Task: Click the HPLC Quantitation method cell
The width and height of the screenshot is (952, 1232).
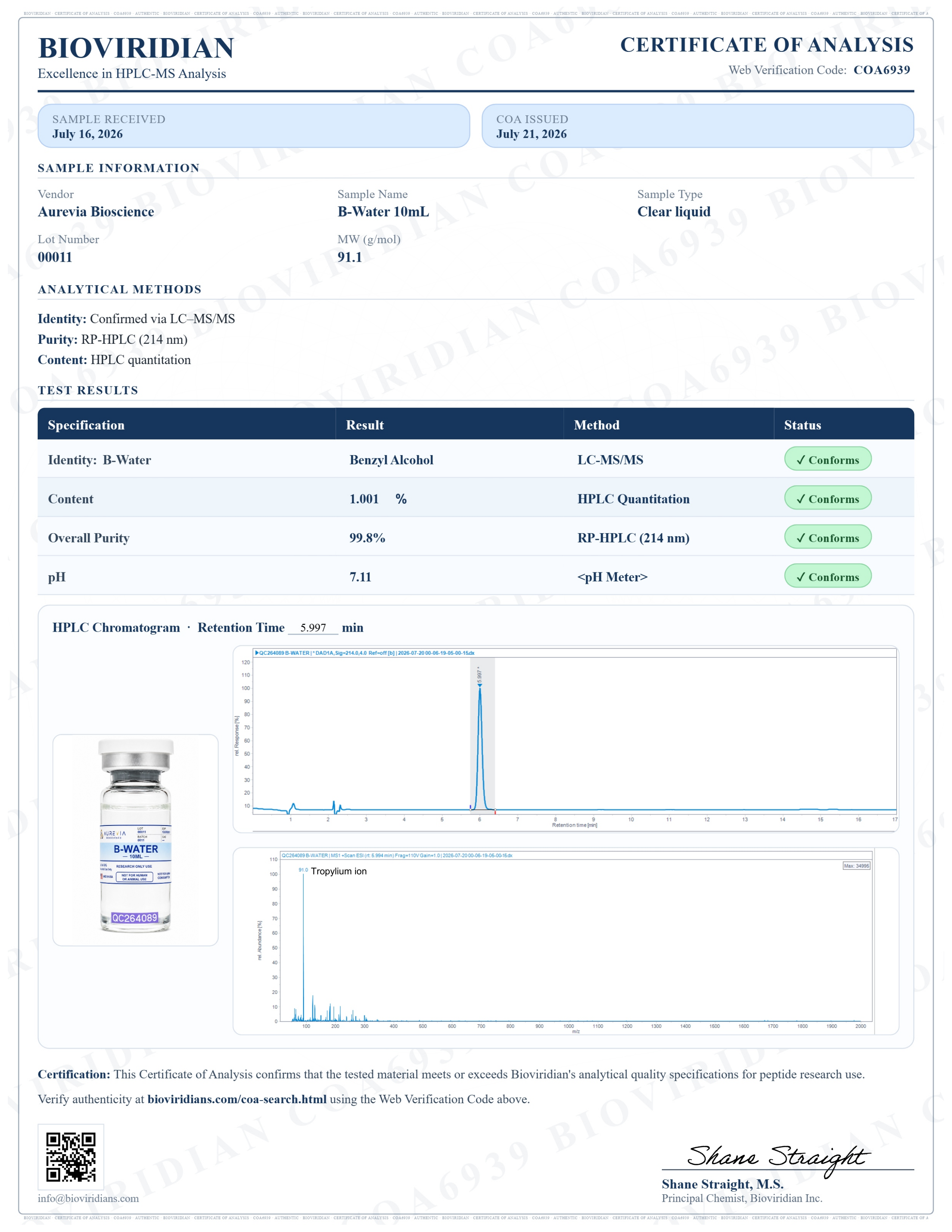Action: [x=633, y=499]
